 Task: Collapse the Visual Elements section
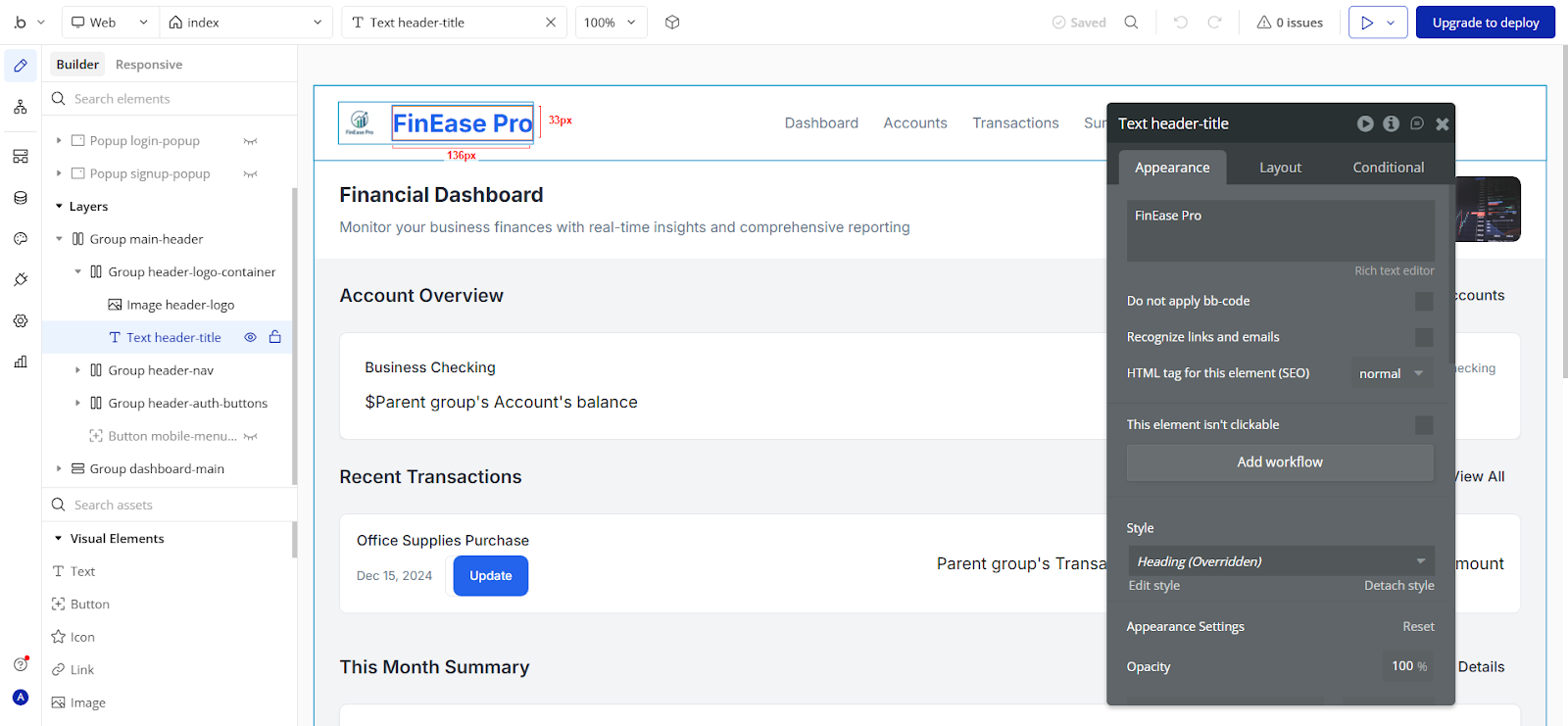(x=59, y=539)
